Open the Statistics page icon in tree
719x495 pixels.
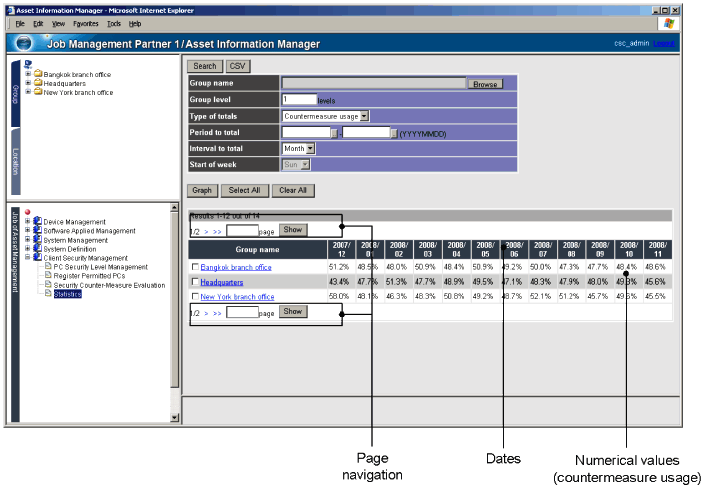(47, 295)
